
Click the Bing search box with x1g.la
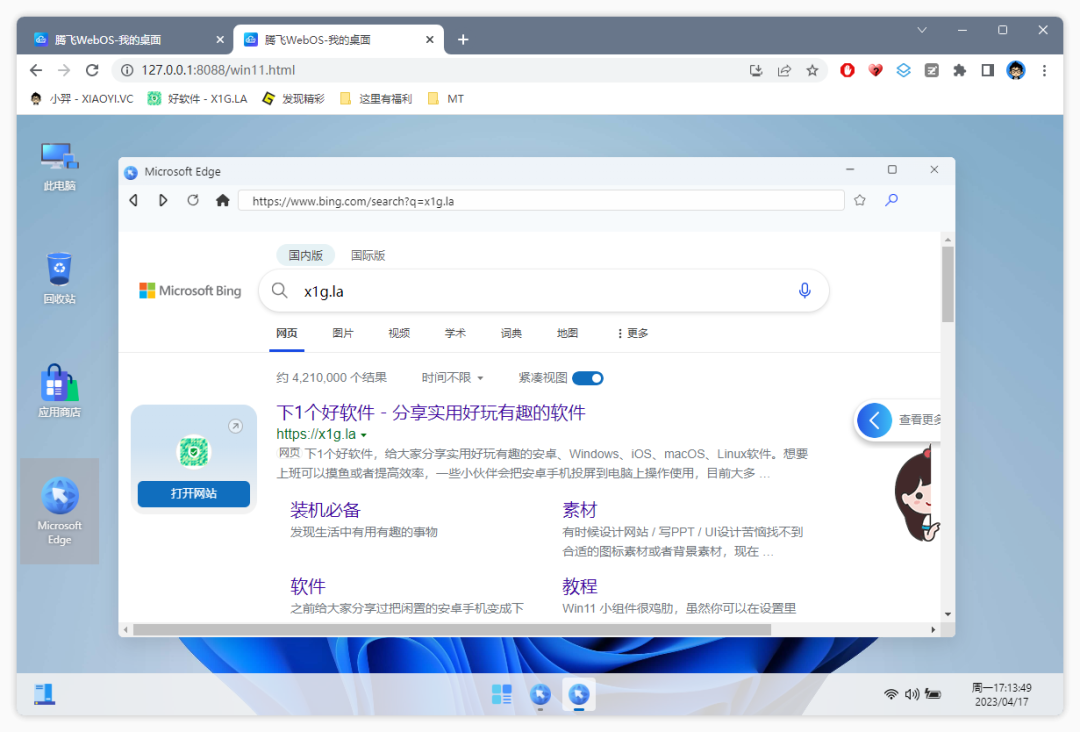pos(543,291)
